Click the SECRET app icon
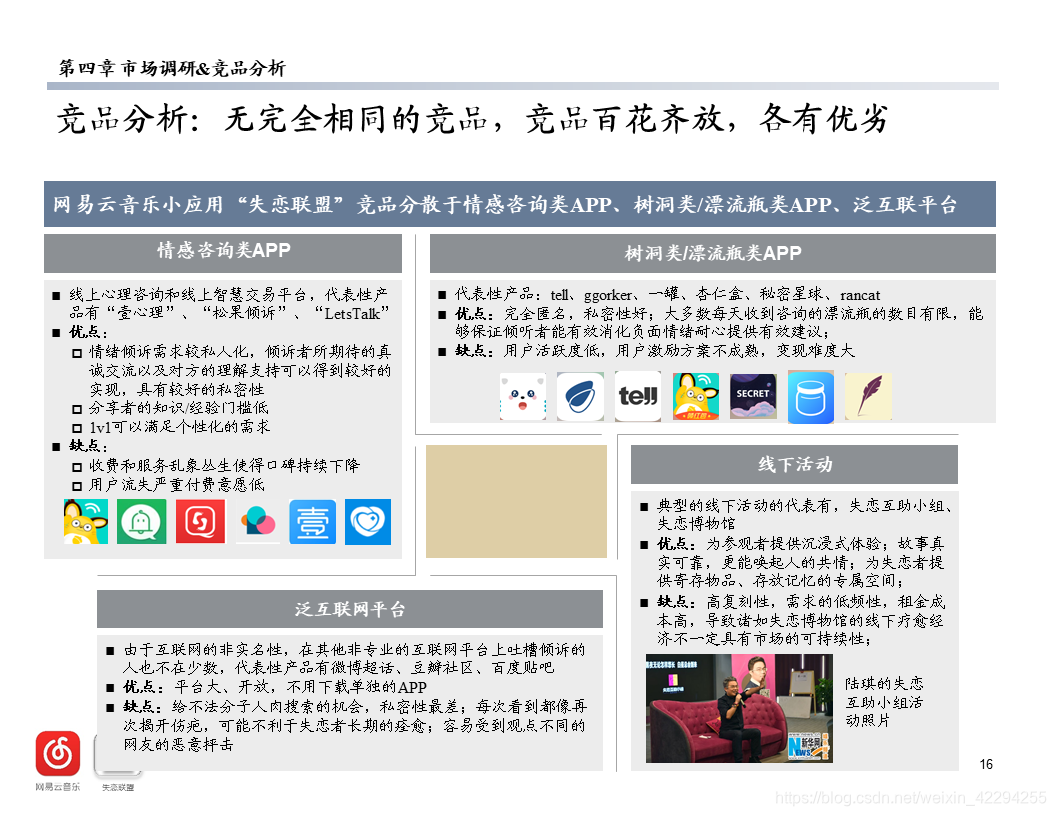This screenshot has height=816, width=1056. (753, 397)
